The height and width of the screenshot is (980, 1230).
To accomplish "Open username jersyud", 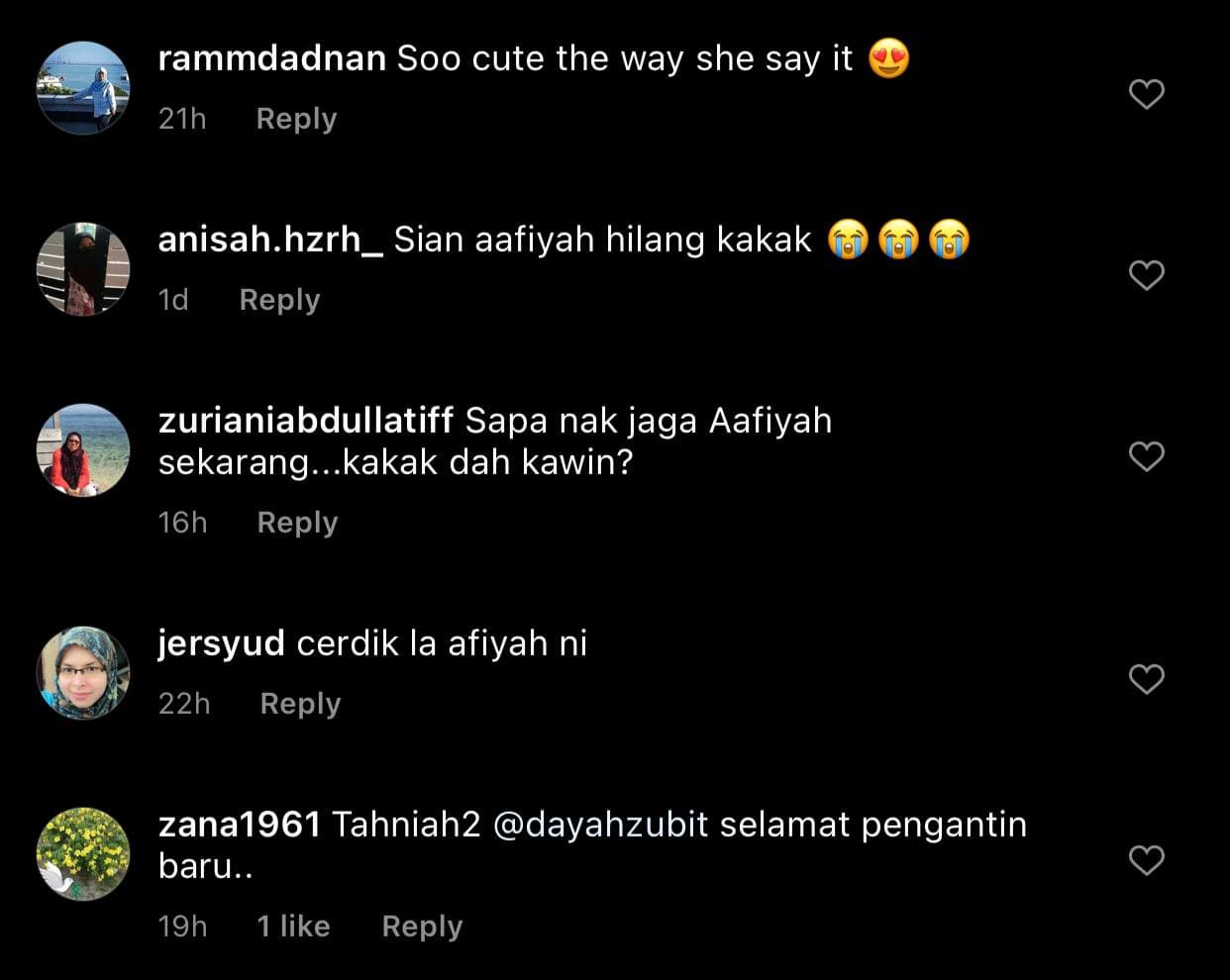I will coord(222,644).
